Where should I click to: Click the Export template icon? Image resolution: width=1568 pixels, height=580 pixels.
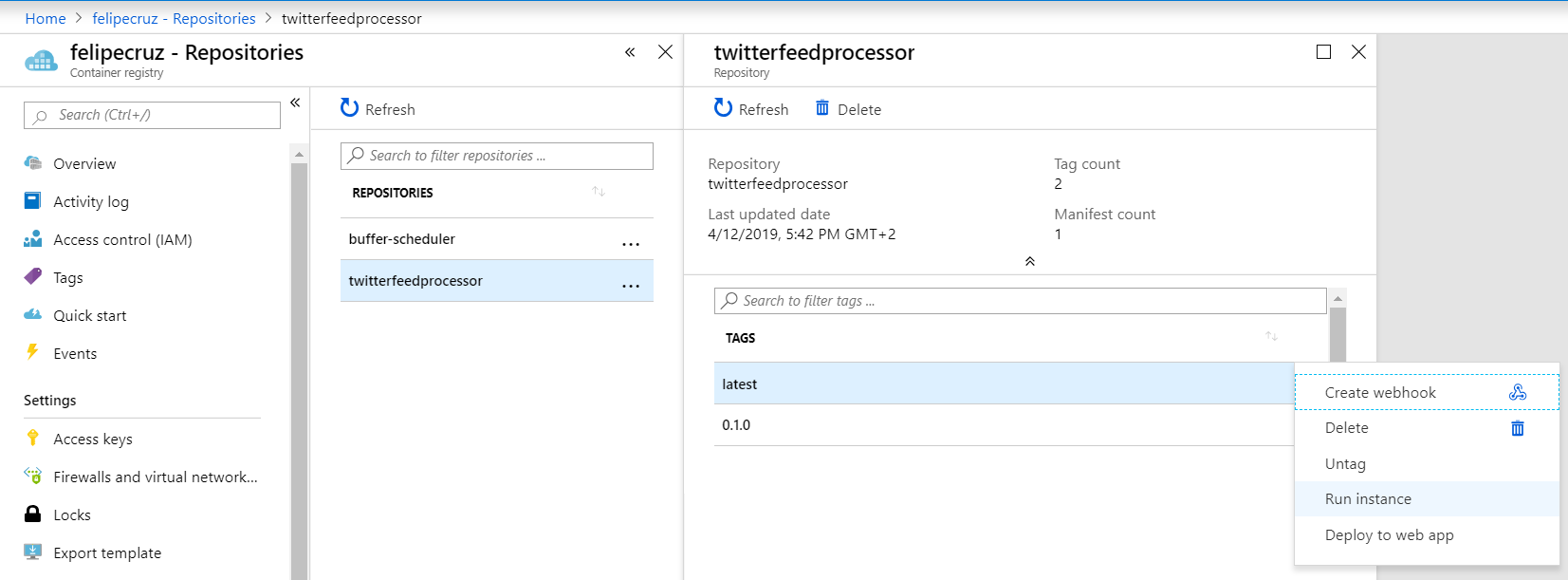[x=33, y=552]
